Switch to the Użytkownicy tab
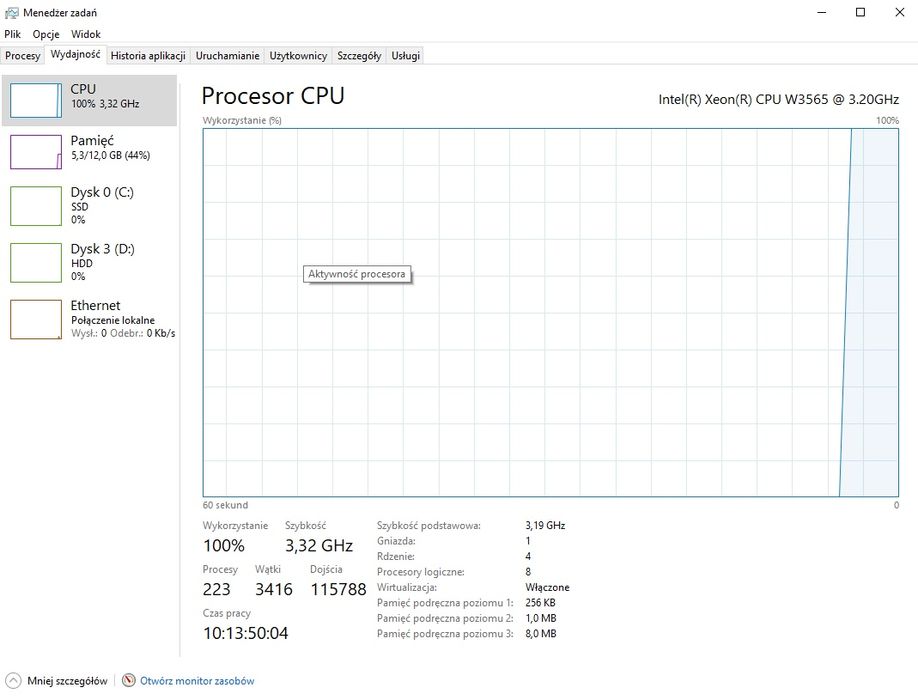 pyautogui.click(x=298, y=56)
